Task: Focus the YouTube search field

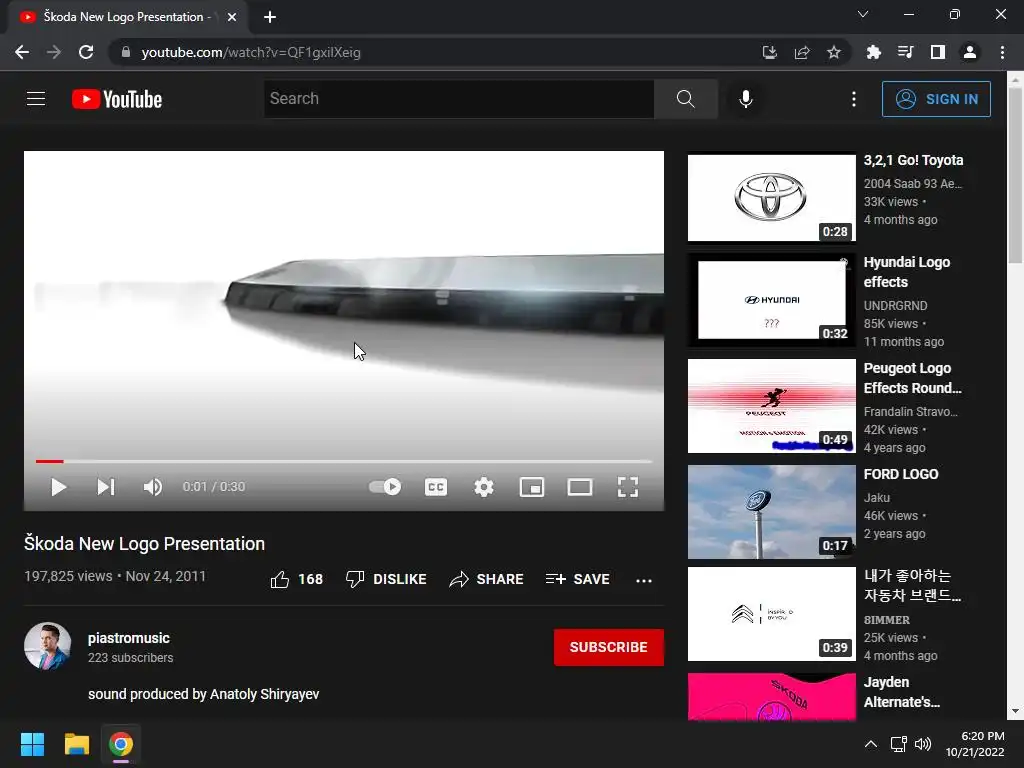Action: pyautogui.click(x=458, y=99)
